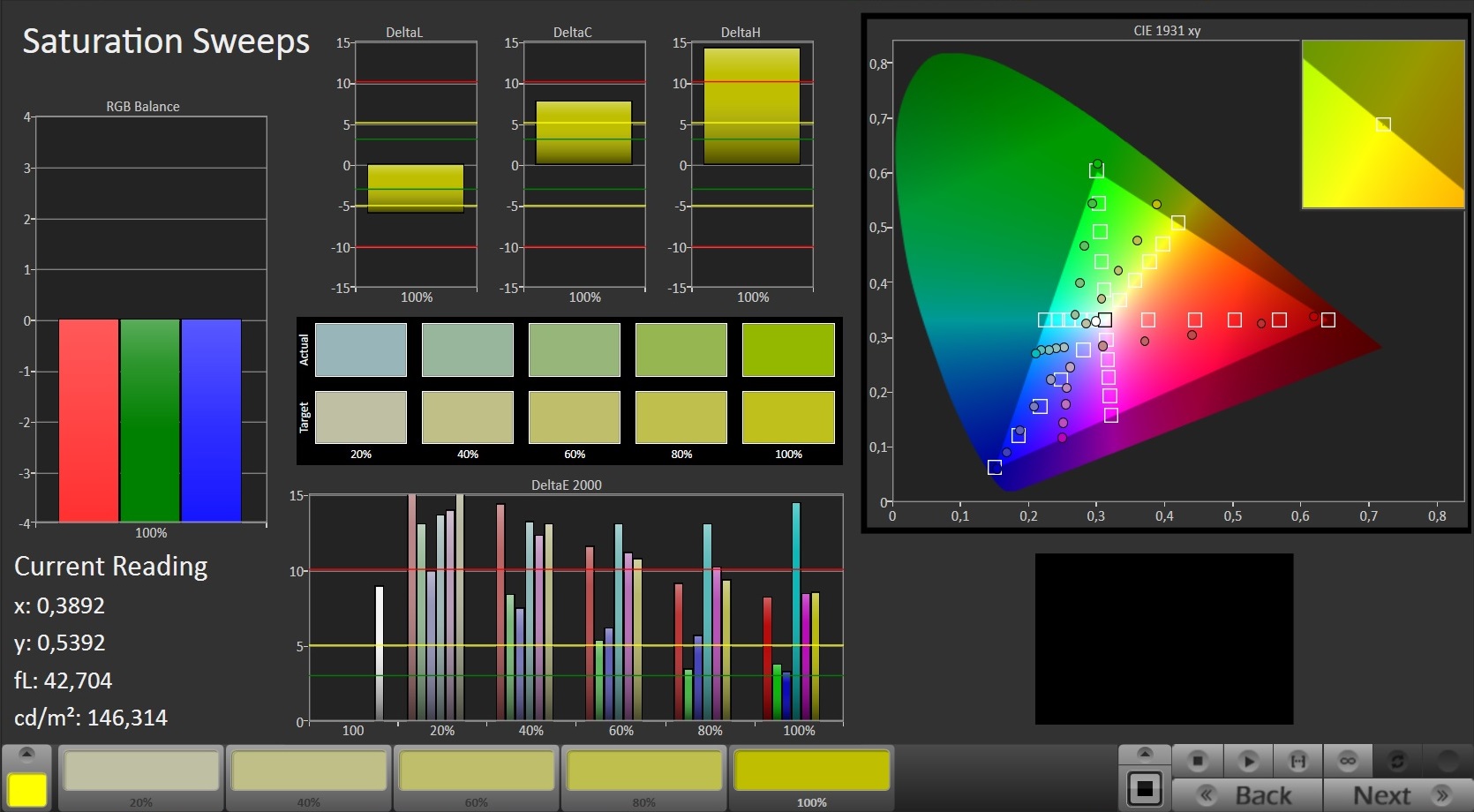Click the Target 100% yellow patch

click(x=788, y=417)
